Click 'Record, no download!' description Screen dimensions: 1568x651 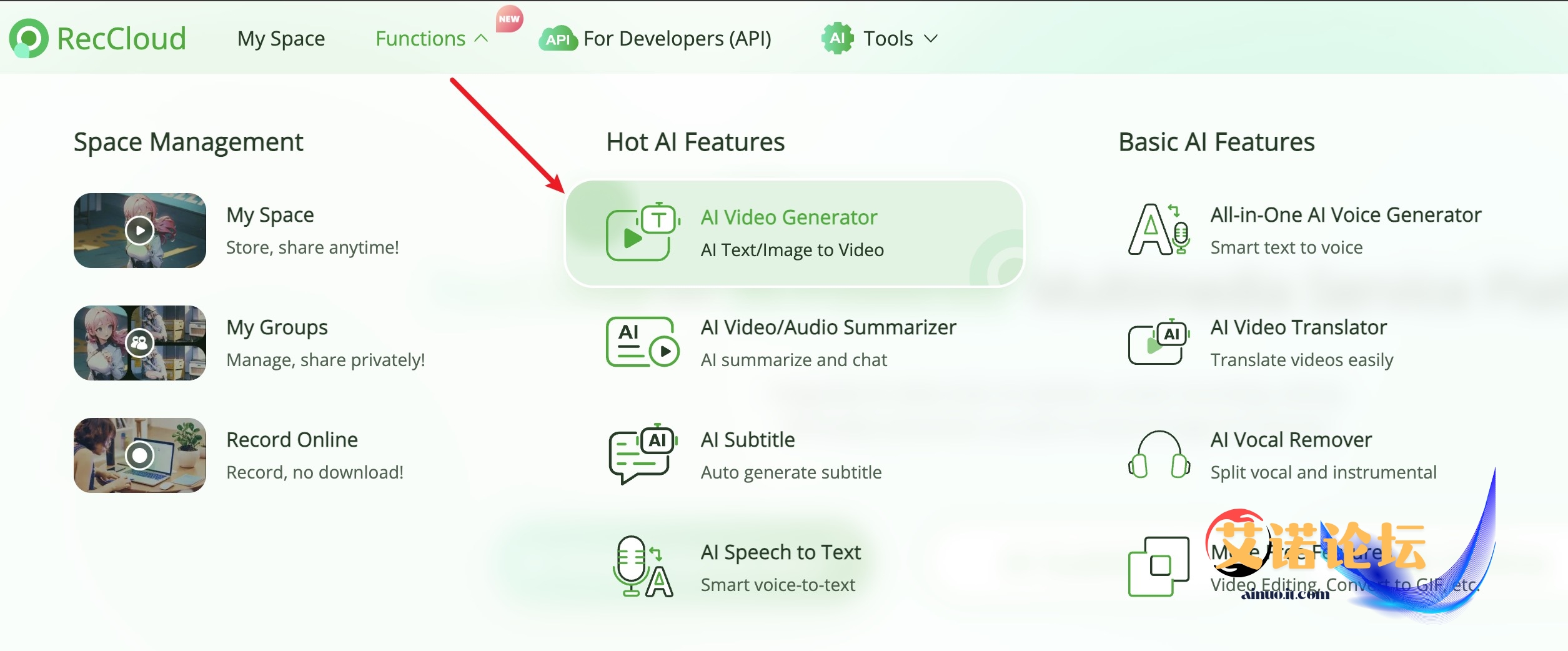314,472
